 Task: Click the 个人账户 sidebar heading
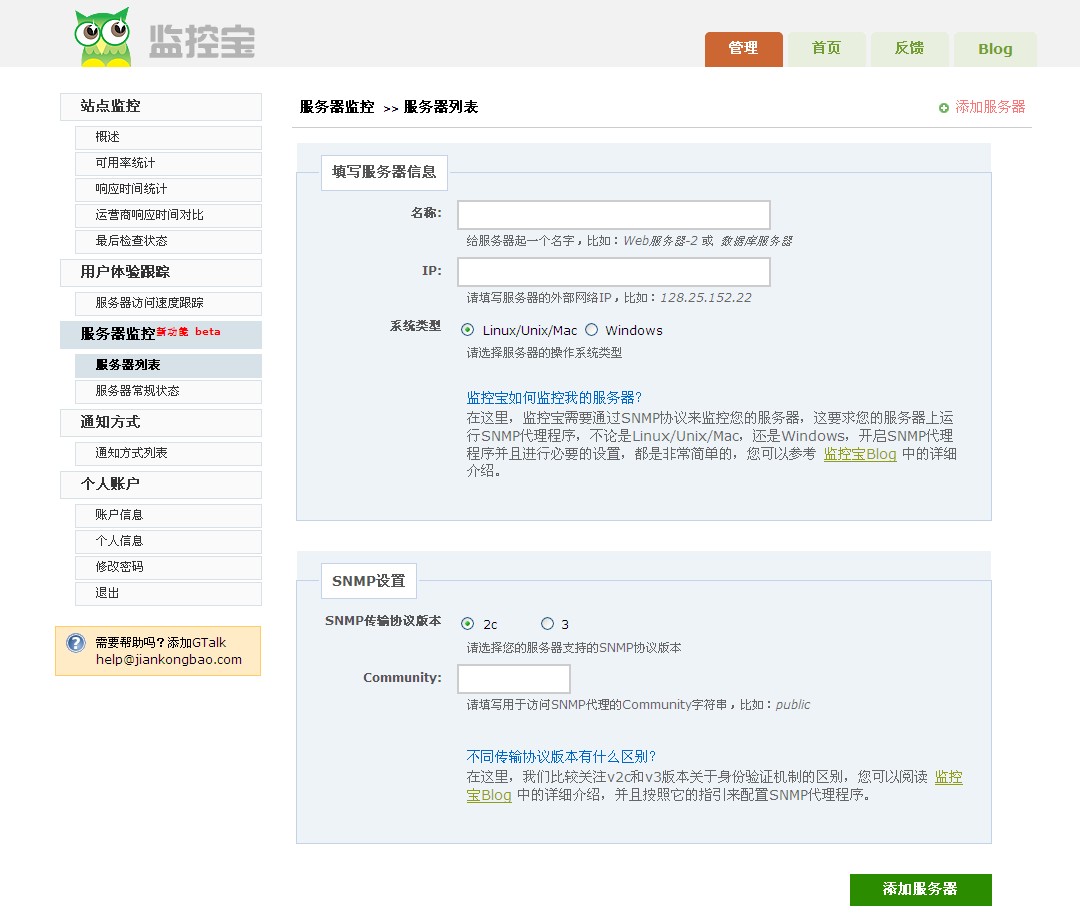pyautogui.click(x=160, y=485)
